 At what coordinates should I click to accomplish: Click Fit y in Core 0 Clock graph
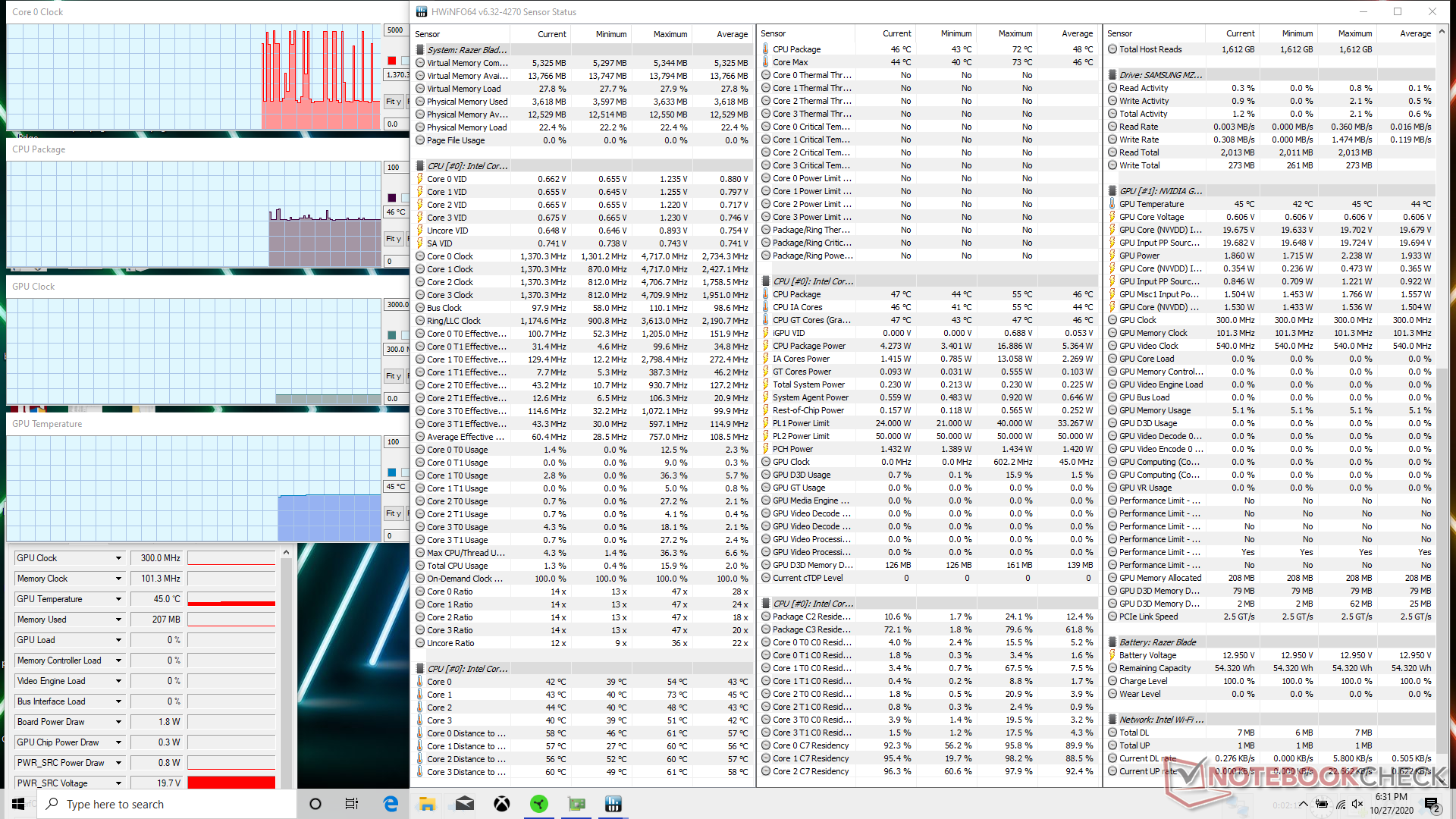click(x=393, y=102)
